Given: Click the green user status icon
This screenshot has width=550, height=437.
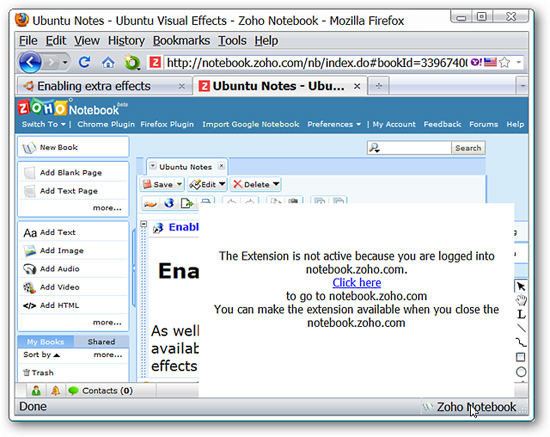Looking at the screenshot, I should click(x=36, y=390).
